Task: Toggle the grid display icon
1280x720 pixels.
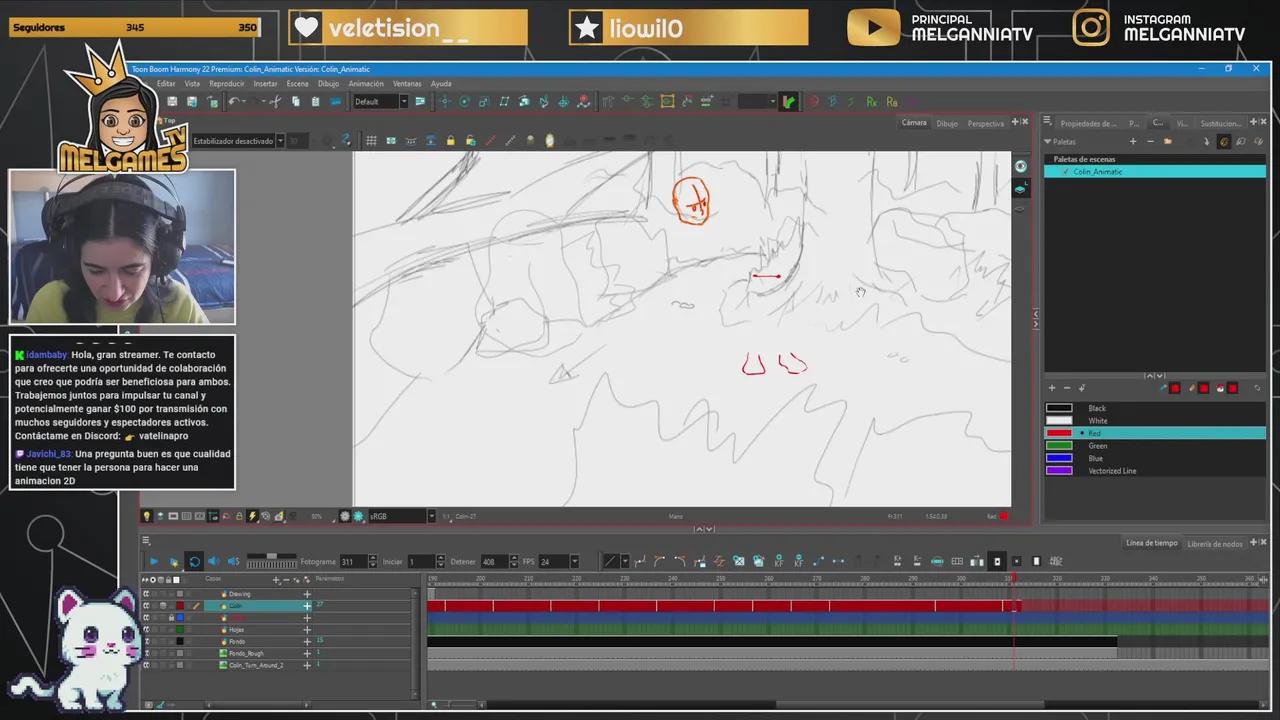Action: click(371, 141)
